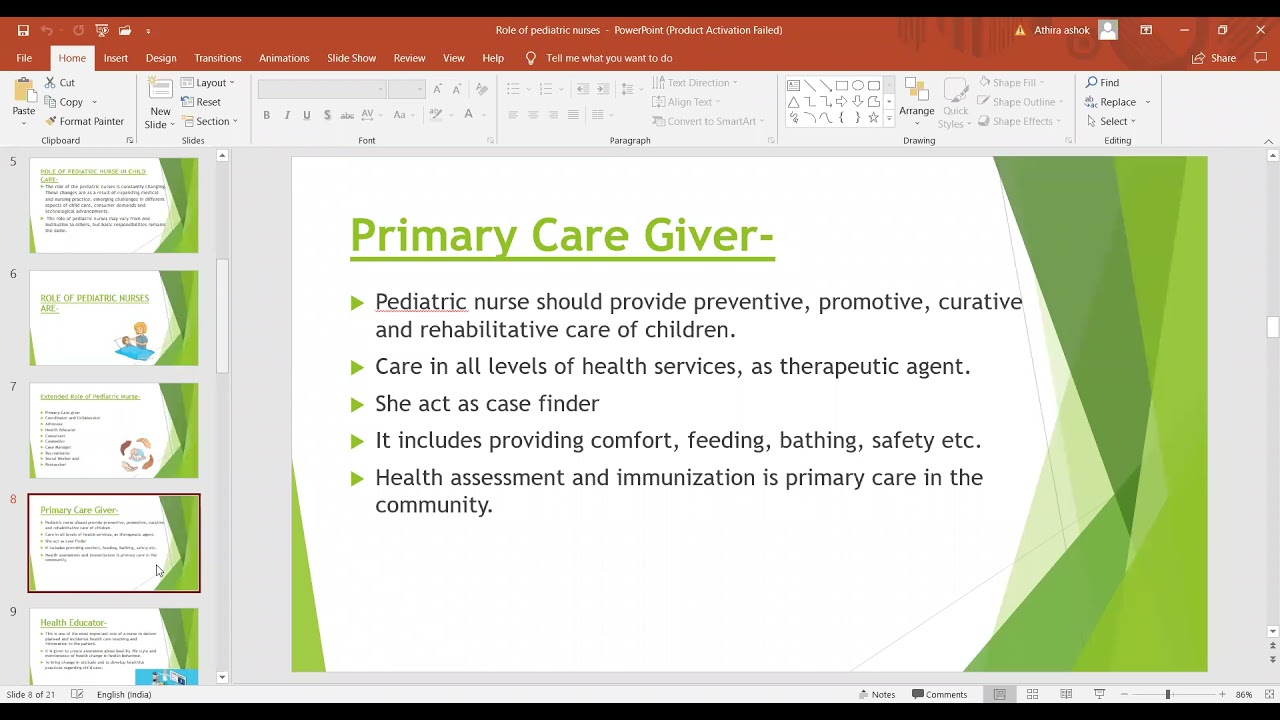
Task: Toggle Underline formatting
Action: [307, 116]
